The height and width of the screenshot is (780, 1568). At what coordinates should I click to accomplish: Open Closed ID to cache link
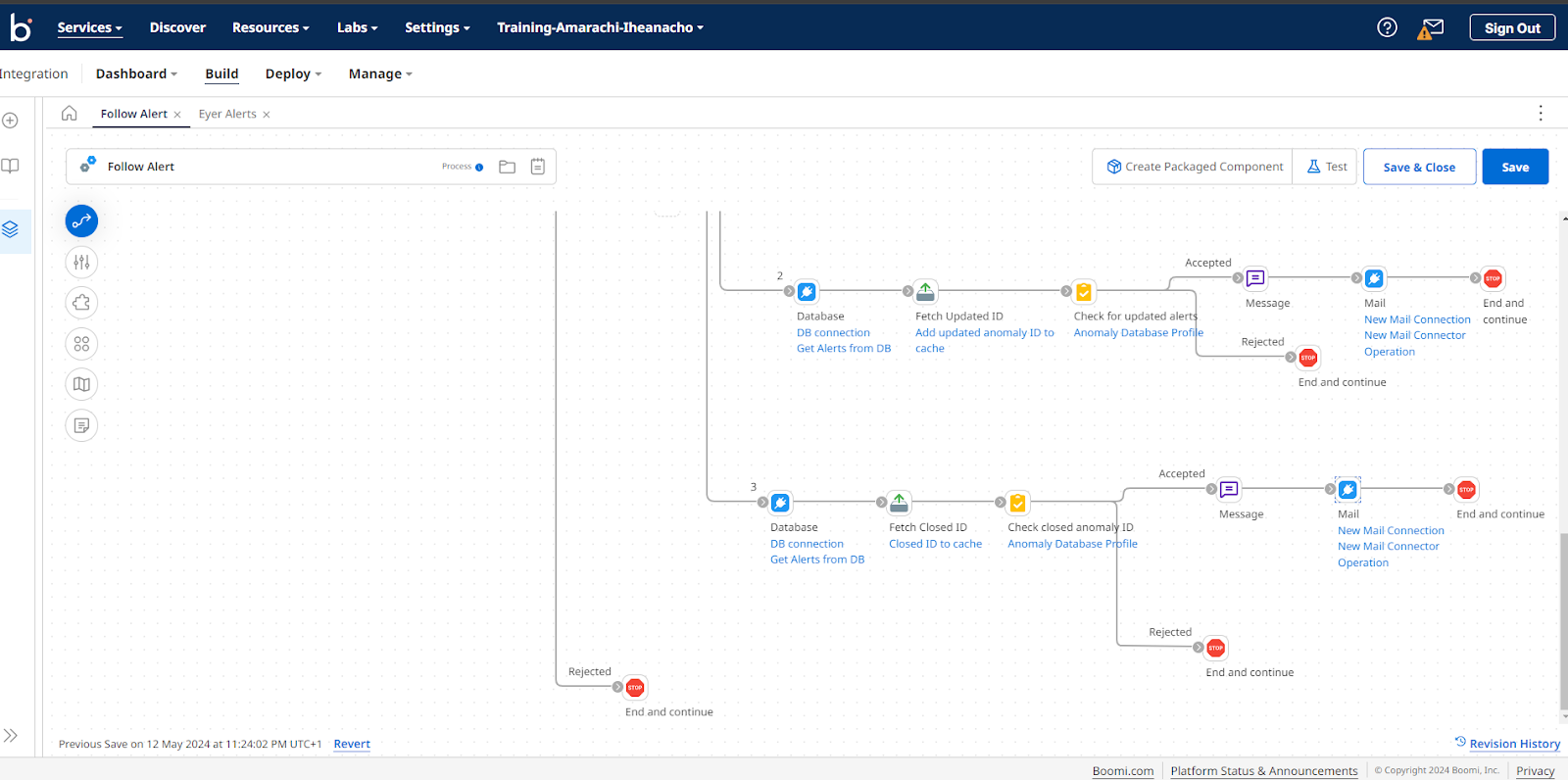click(935, 544)
